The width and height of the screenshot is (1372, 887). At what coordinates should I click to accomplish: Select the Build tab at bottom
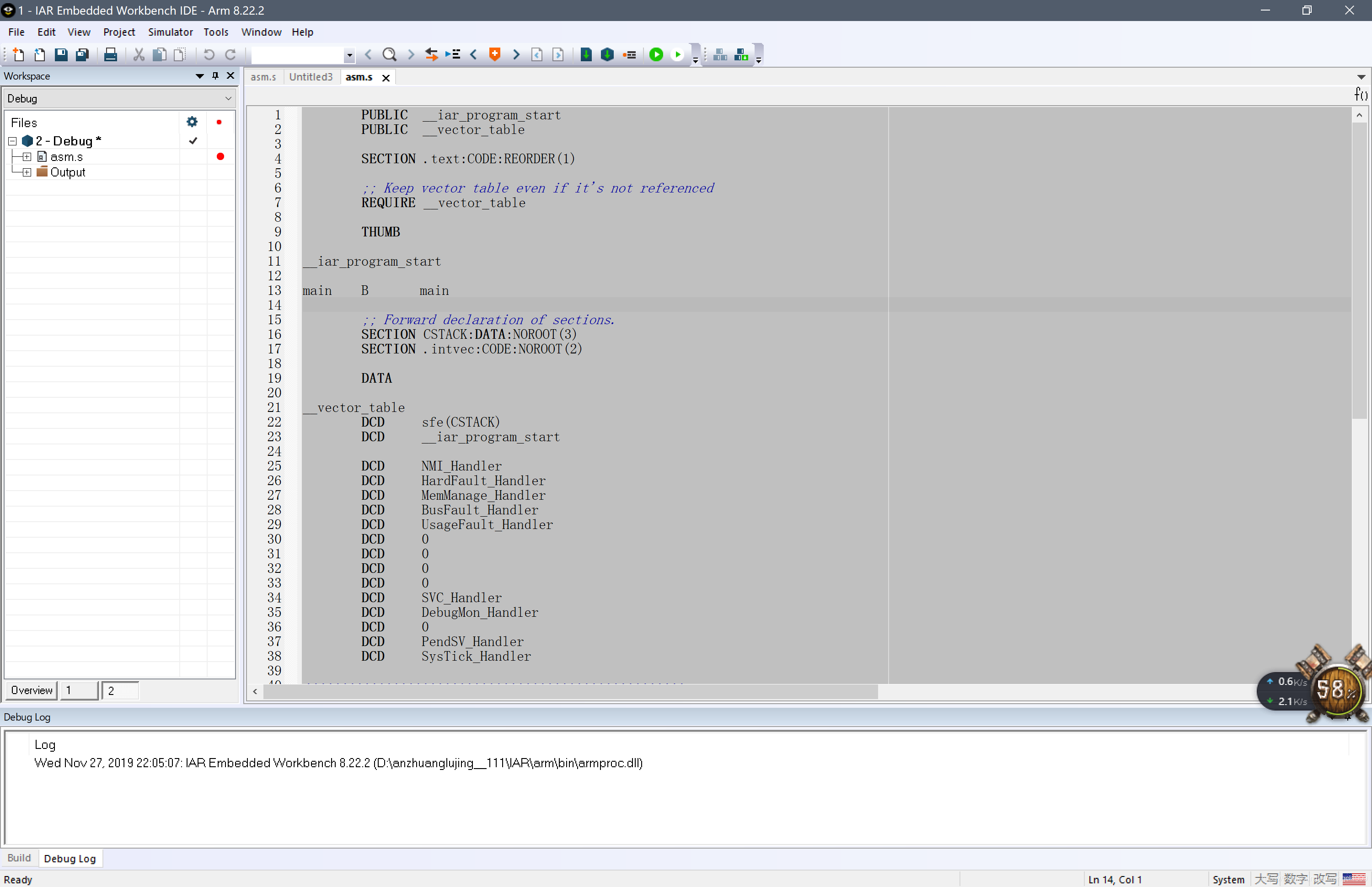(19, 858)
